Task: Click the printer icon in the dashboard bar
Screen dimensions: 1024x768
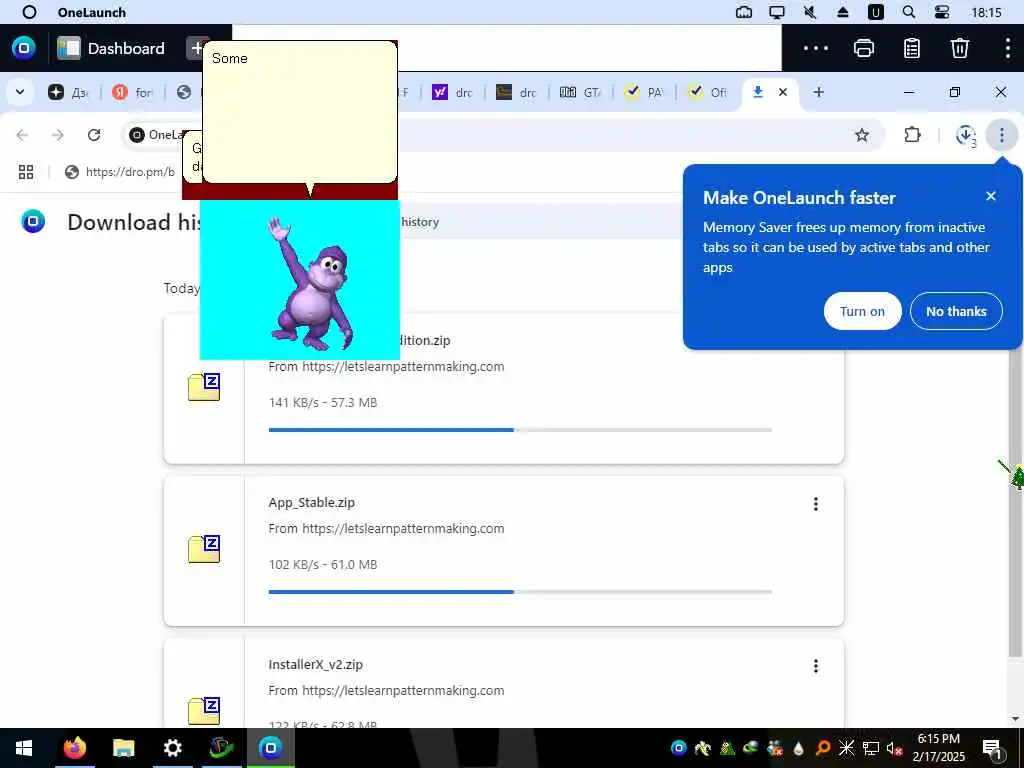Action: 864,48
